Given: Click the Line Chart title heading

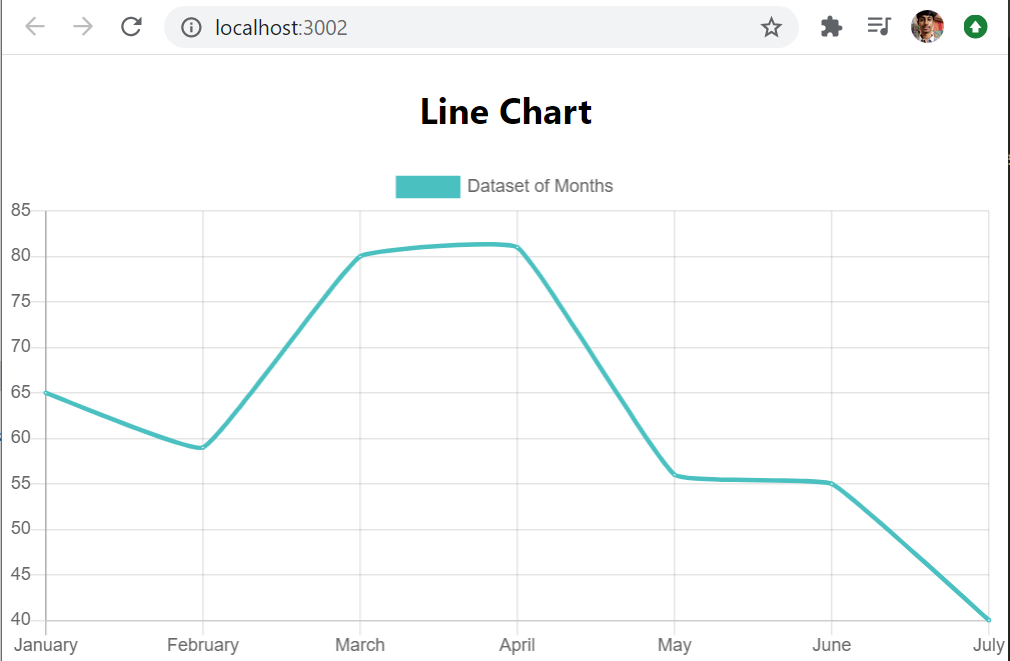Looking at the screenshot, I should 505,112.
